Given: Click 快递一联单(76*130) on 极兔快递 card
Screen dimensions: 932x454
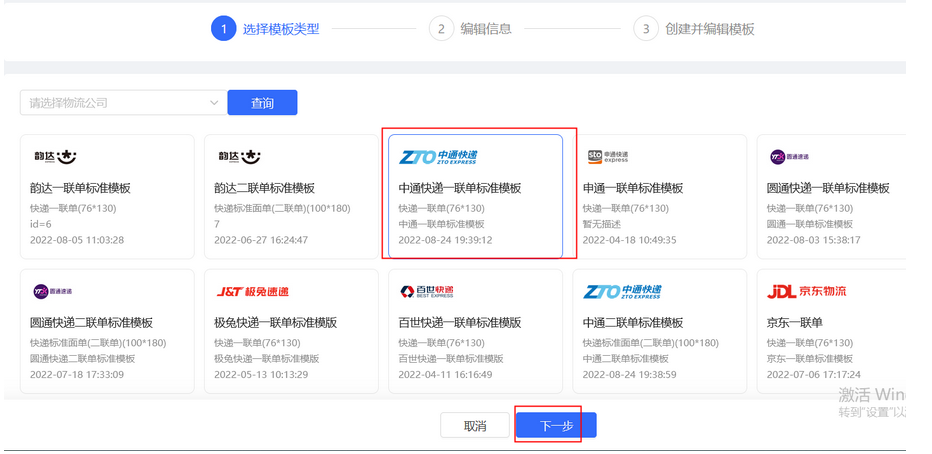Looking at the screenshot, I should [x=257, y=343].
